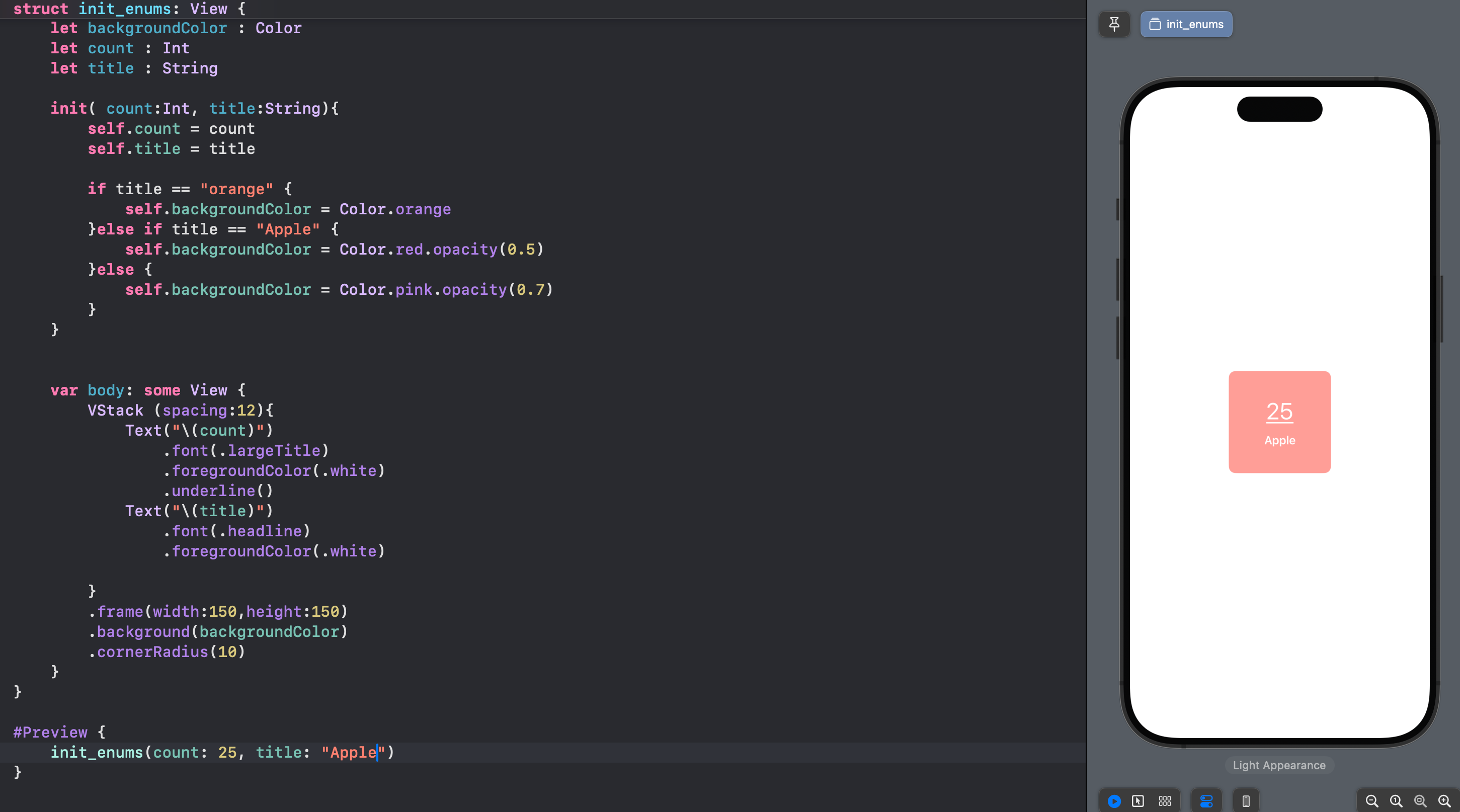Click the 'let title : String' line
The width and height of the screenshot is (1460, 812).
[134, 68]
